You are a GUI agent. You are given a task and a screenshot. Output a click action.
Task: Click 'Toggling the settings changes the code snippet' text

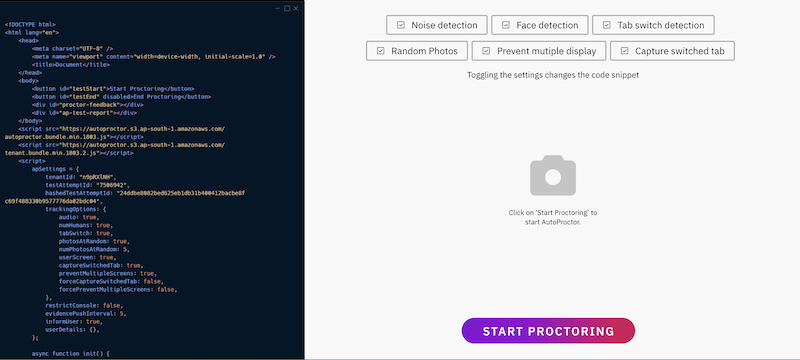pyautogui.click(x=553, y=75)
